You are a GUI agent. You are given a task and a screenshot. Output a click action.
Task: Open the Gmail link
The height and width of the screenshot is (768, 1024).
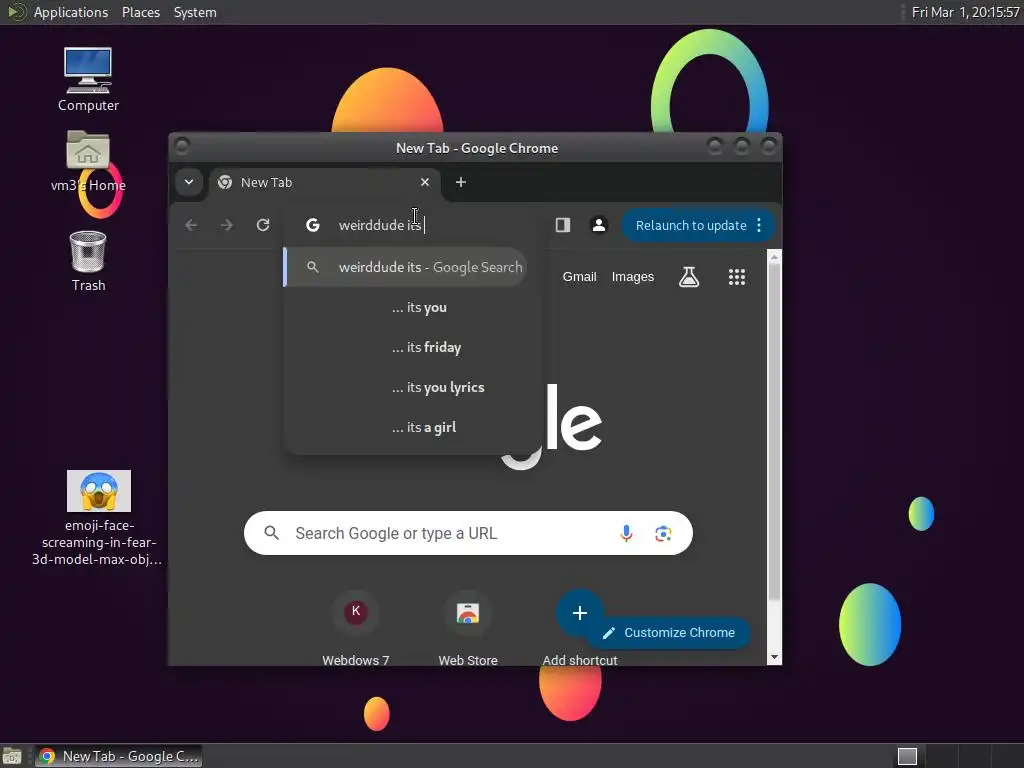pos(579,277)
